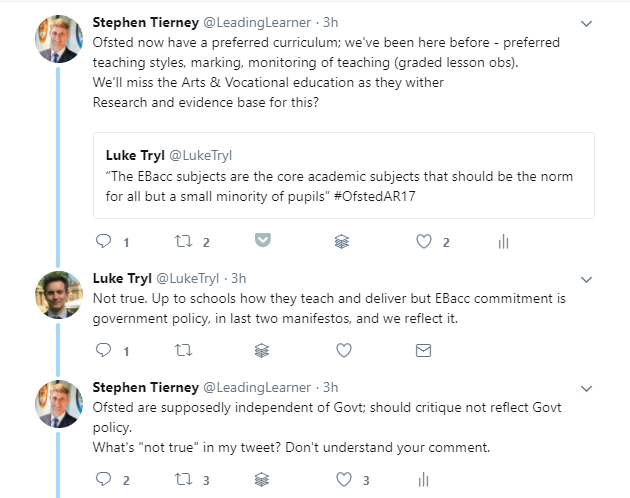Retweet Luke Tryl's "Not true" tweet
This screenshot has width=630, height=498.
coord(182,351)
